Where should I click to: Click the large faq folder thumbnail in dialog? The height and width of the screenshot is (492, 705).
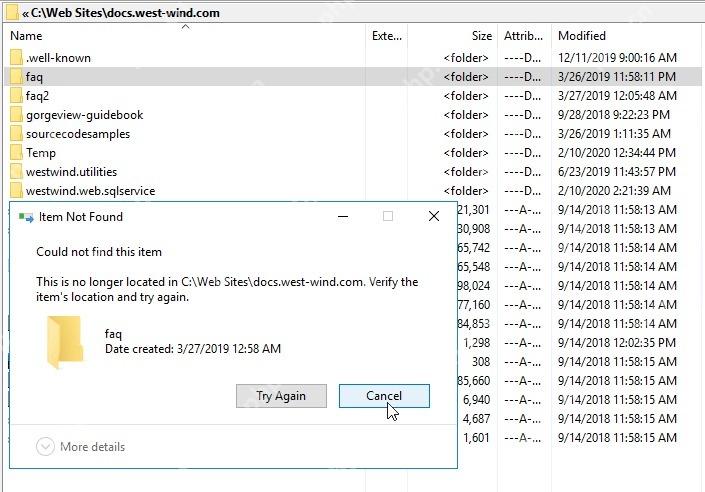click(x=65, y=341)
